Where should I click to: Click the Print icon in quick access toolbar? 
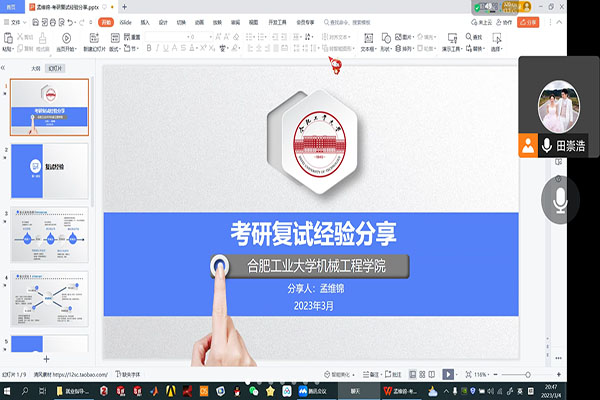tap(53, 23)
